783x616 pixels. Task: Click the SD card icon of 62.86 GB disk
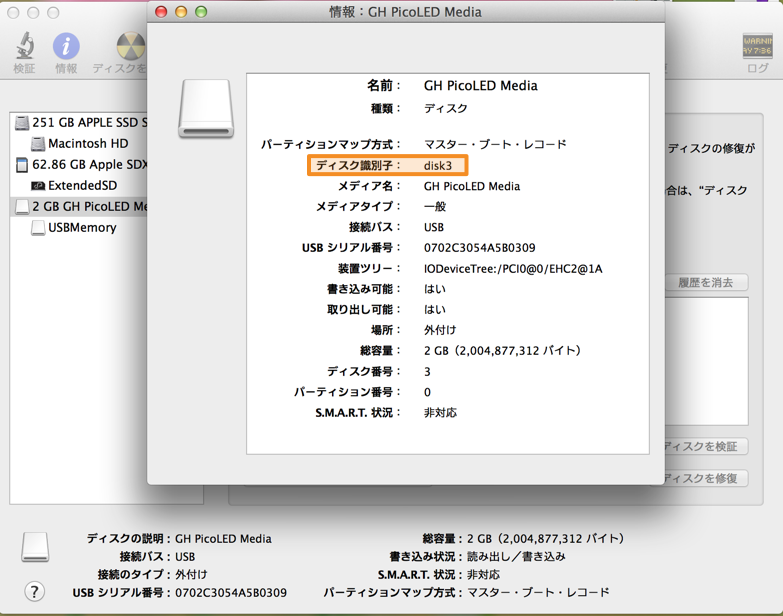[x=22, y=165]
